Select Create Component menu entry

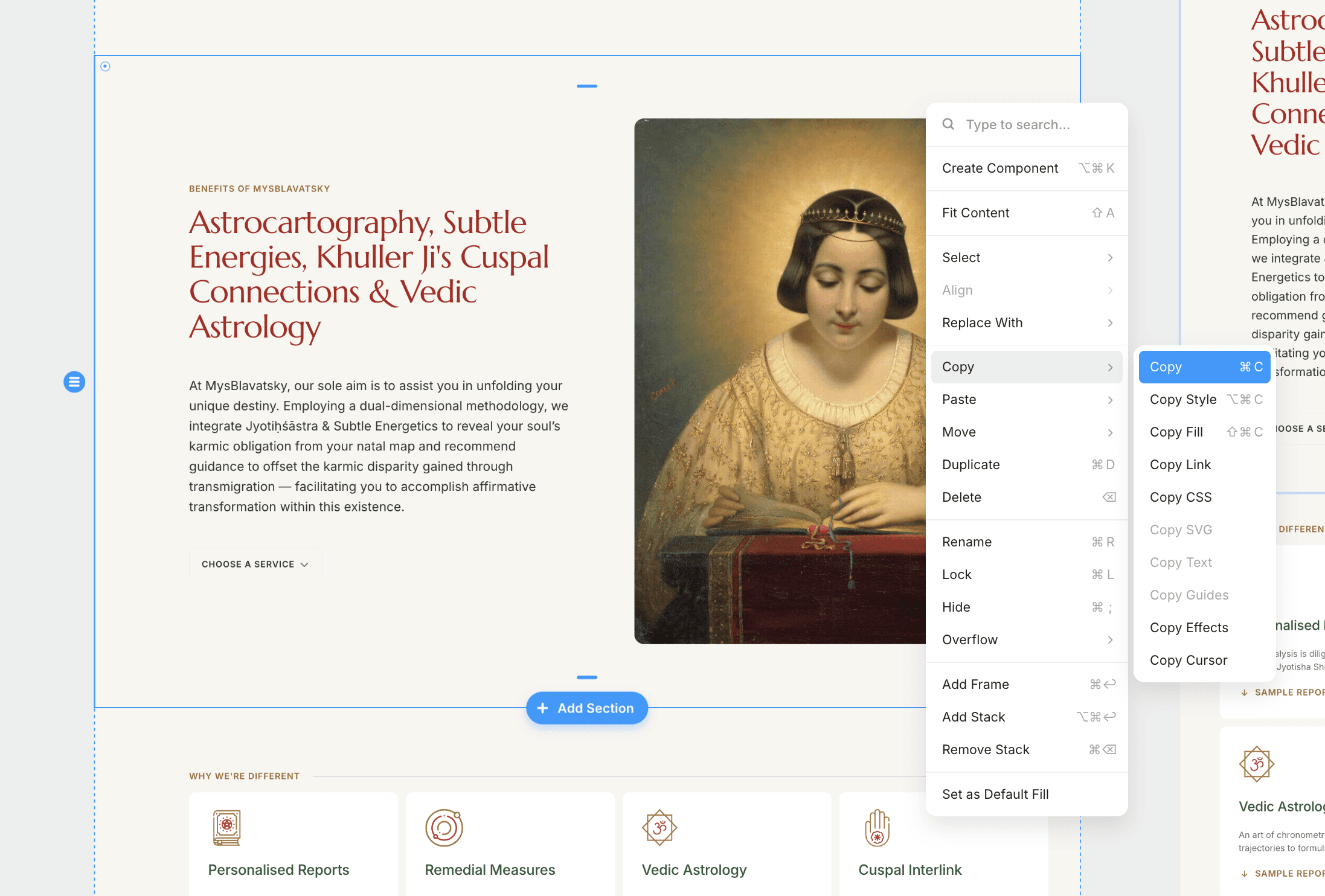[1027, 168]
